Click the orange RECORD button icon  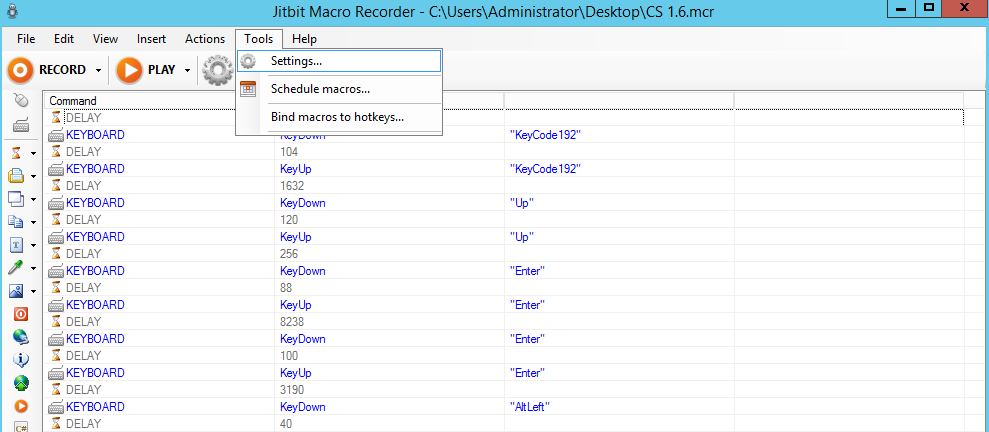pos(20,70)
